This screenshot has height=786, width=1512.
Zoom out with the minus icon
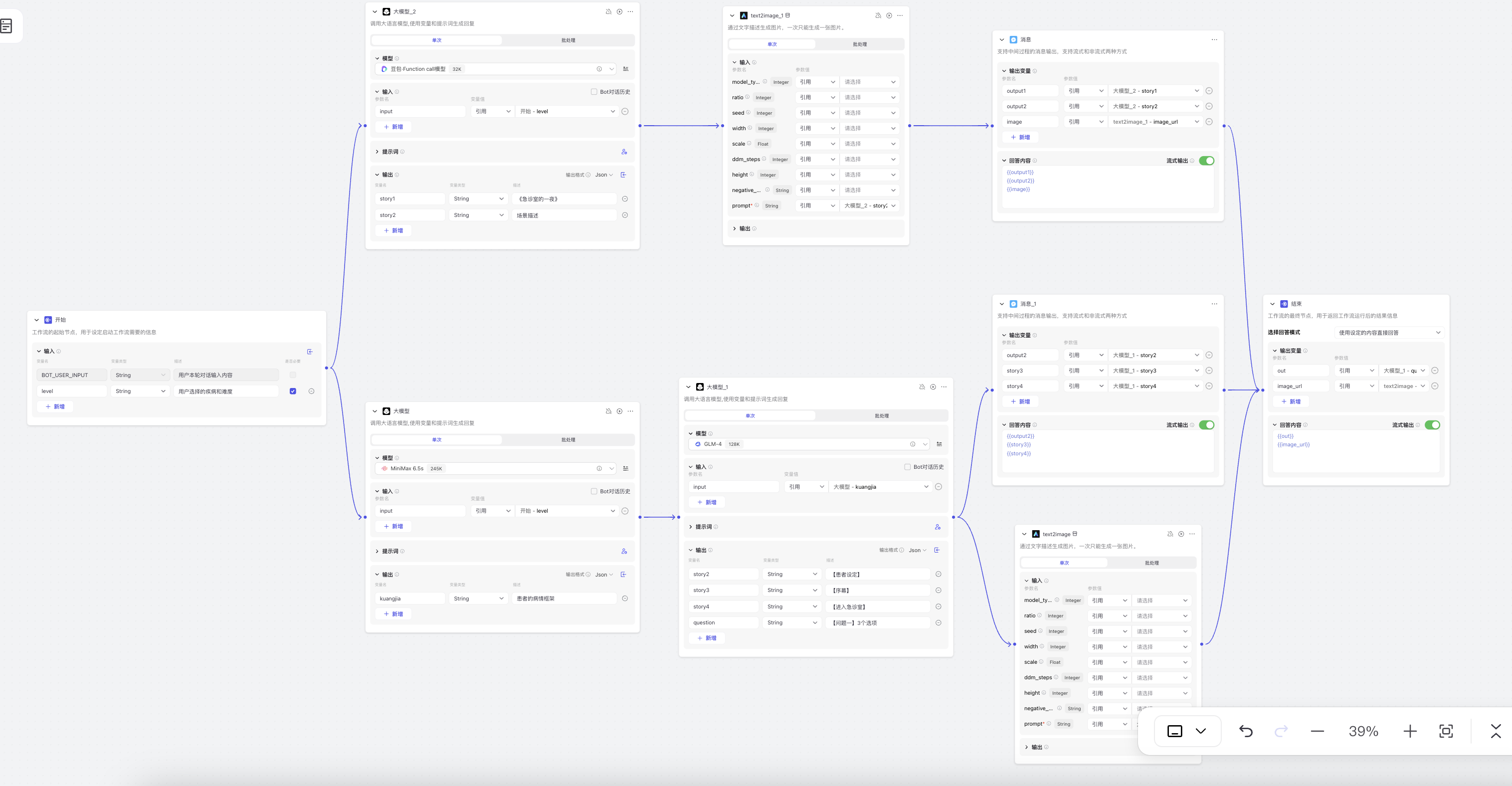click(1317, 731)
